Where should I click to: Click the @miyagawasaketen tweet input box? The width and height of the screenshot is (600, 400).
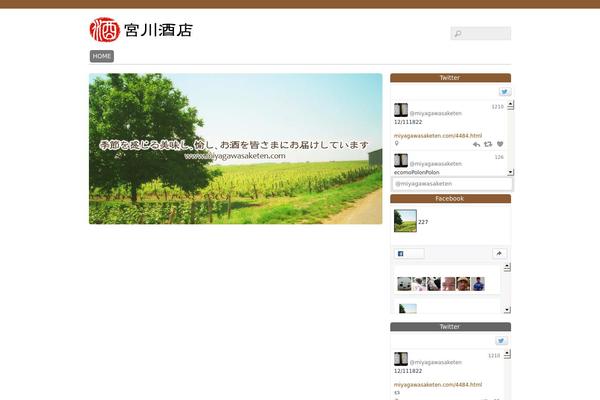pos(452,184)
